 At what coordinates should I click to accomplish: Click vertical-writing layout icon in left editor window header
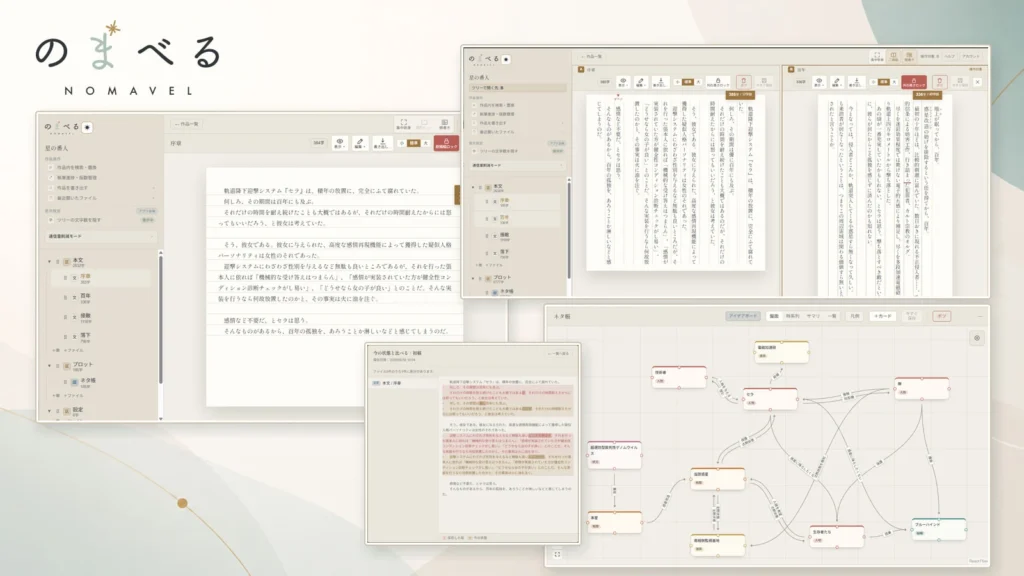tap(445, 123)
